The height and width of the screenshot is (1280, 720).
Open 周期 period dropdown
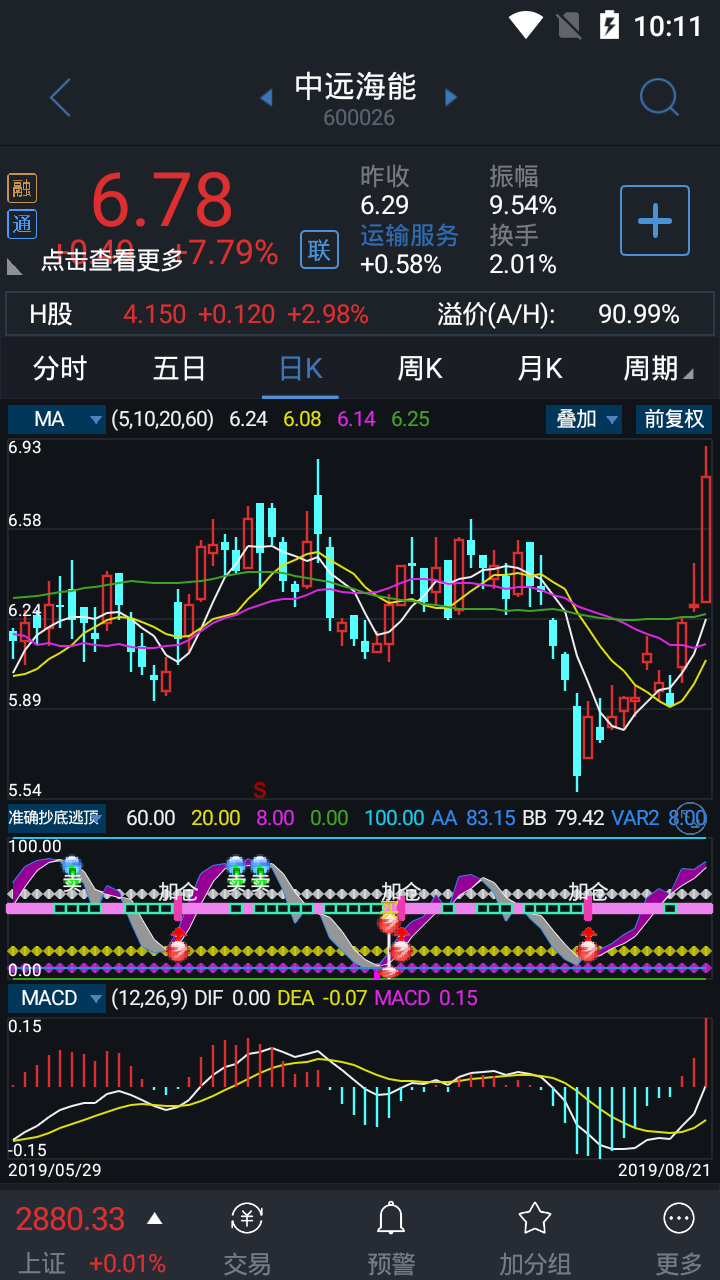coord(658,369)
